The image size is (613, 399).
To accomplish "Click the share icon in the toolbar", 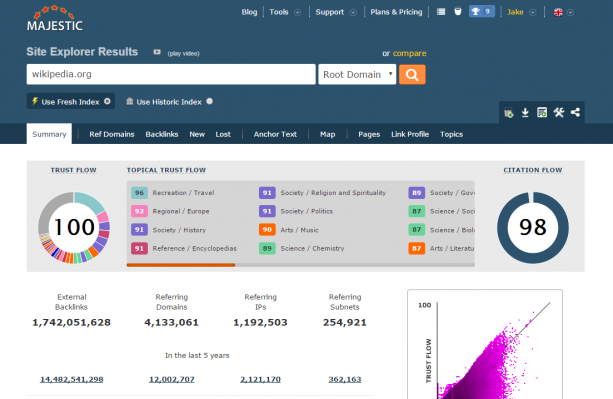I will [575, 113].
